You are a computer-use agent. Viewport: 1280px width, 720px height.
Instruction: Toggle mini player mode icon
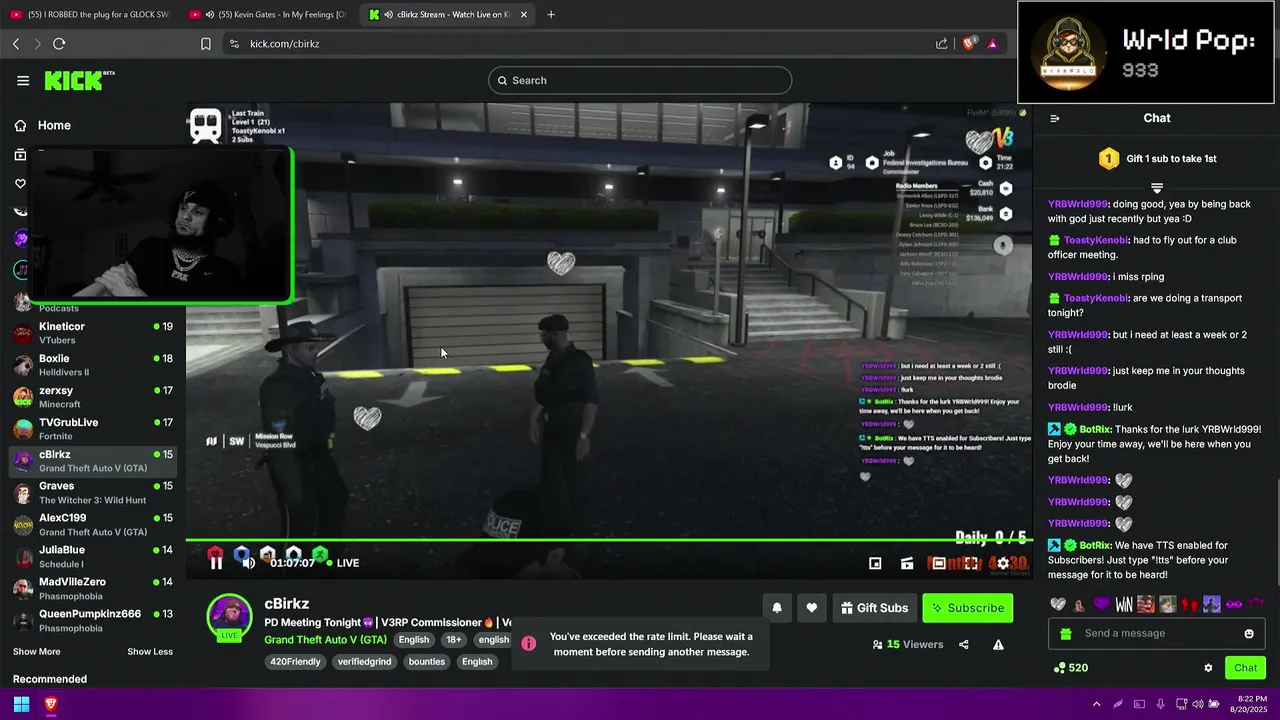[875, 564]
